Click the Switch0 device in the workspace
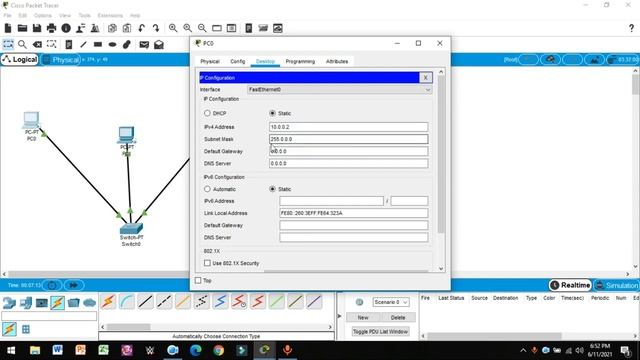Image resolution: width=640 pixels, height=360 pixels. pos(131,229)
